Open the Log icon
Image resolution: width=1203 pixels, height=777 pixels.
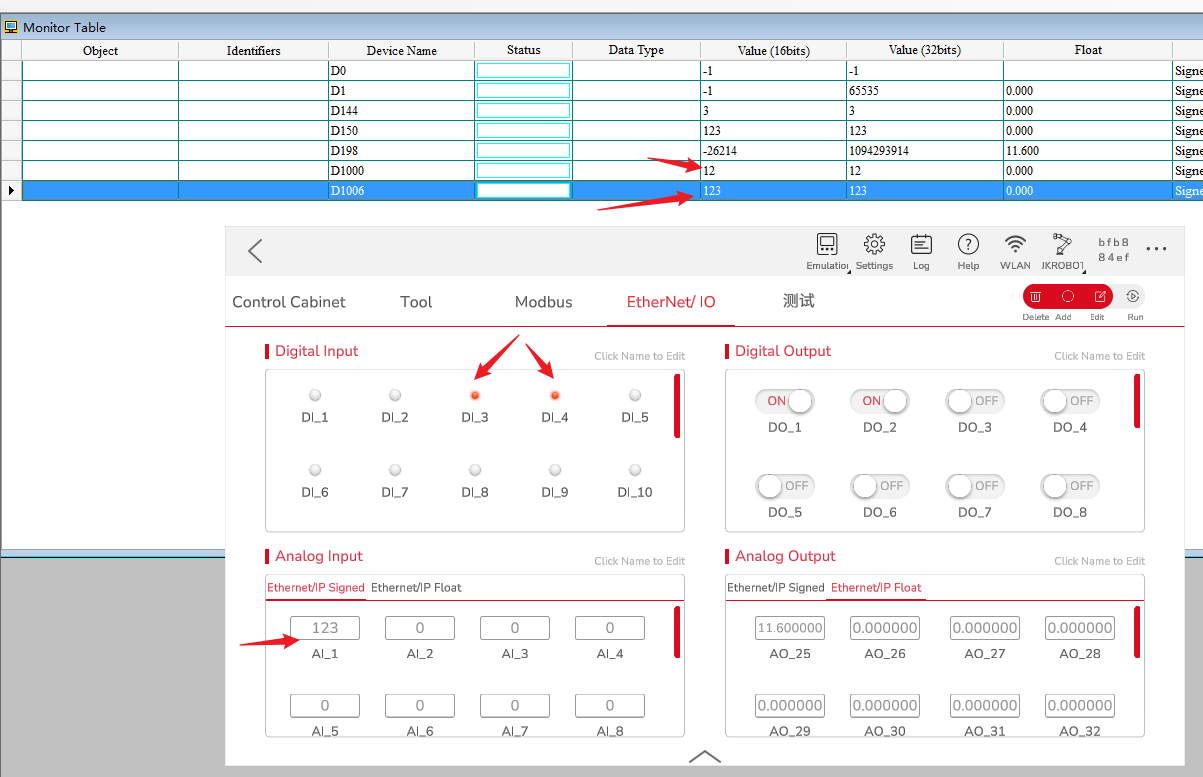(921, 245)
